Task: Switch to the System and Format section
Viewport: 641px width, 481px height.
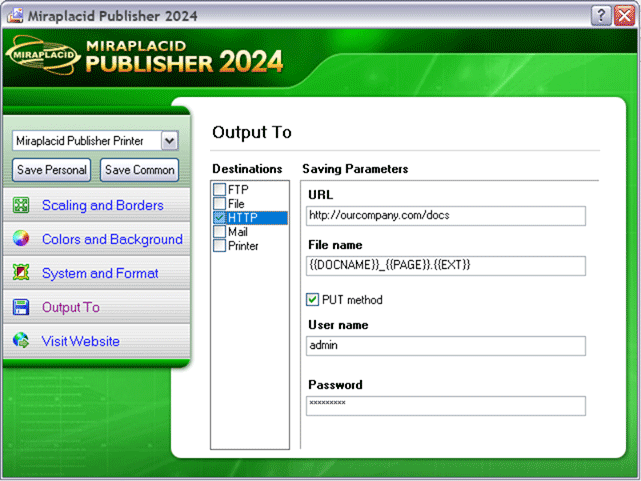Action: tap(100, 273)
